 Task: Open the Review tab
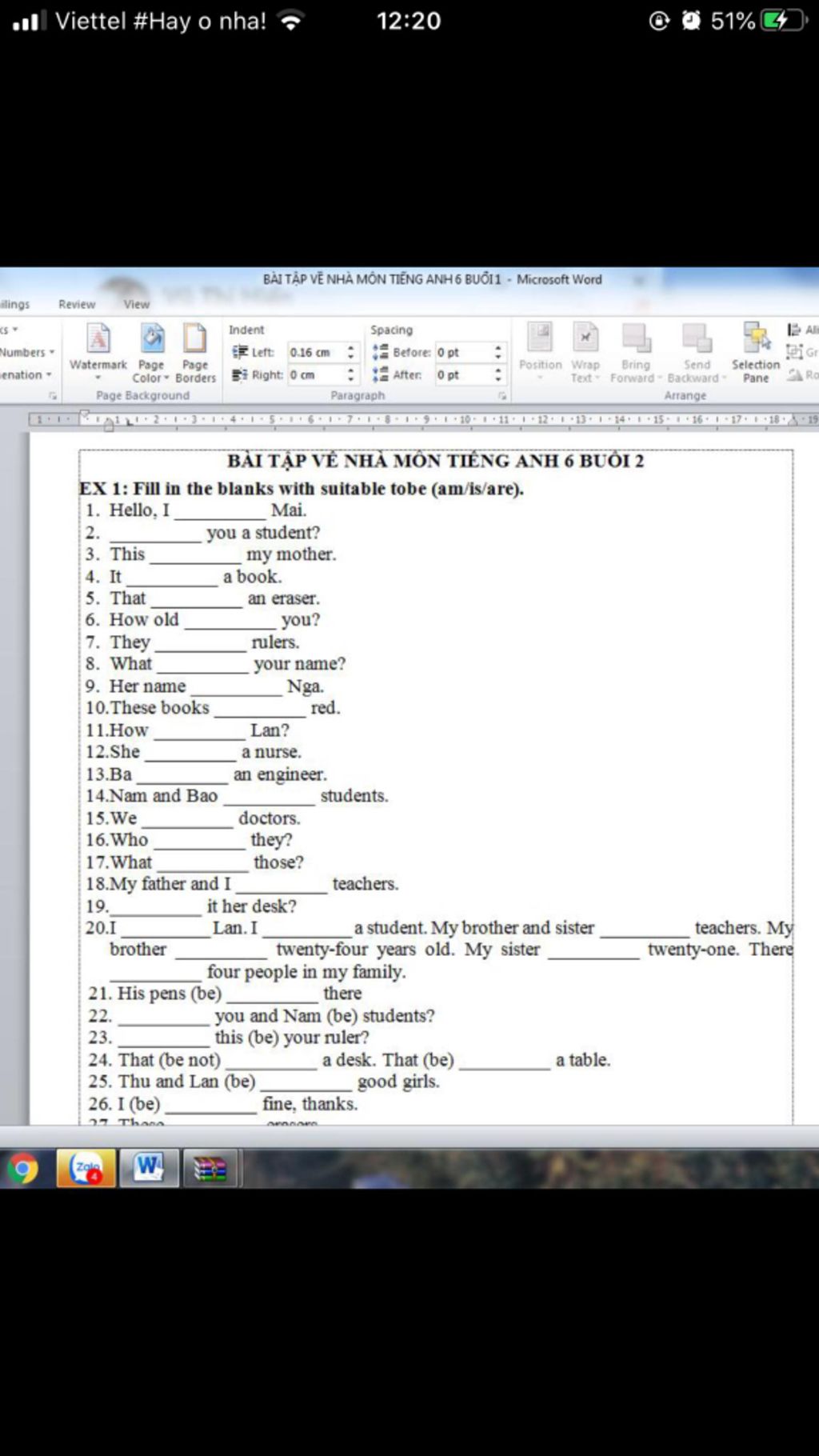[x=77, y=304]
